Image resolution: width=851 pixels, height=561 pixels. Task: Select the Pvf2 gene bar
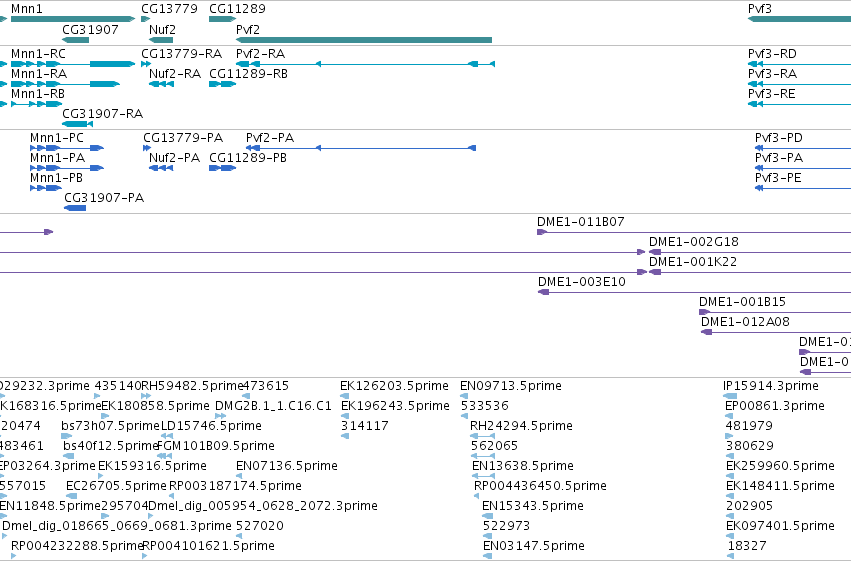364,40
